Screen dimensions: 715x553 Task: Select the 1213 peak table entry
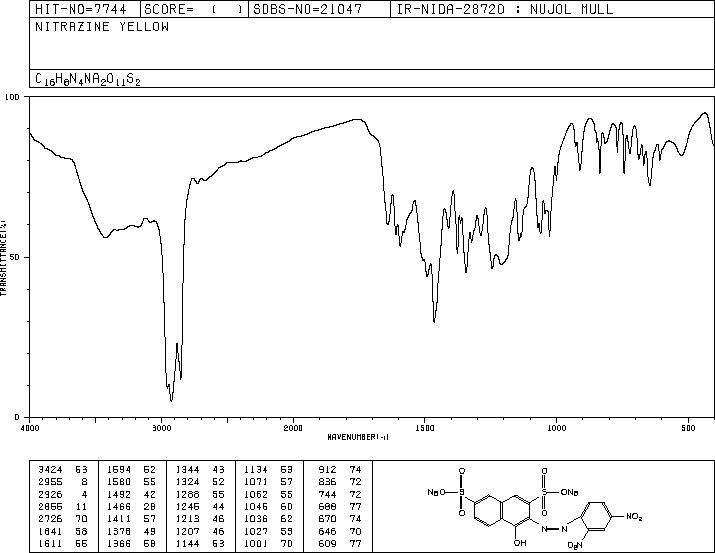click(200, 519)
